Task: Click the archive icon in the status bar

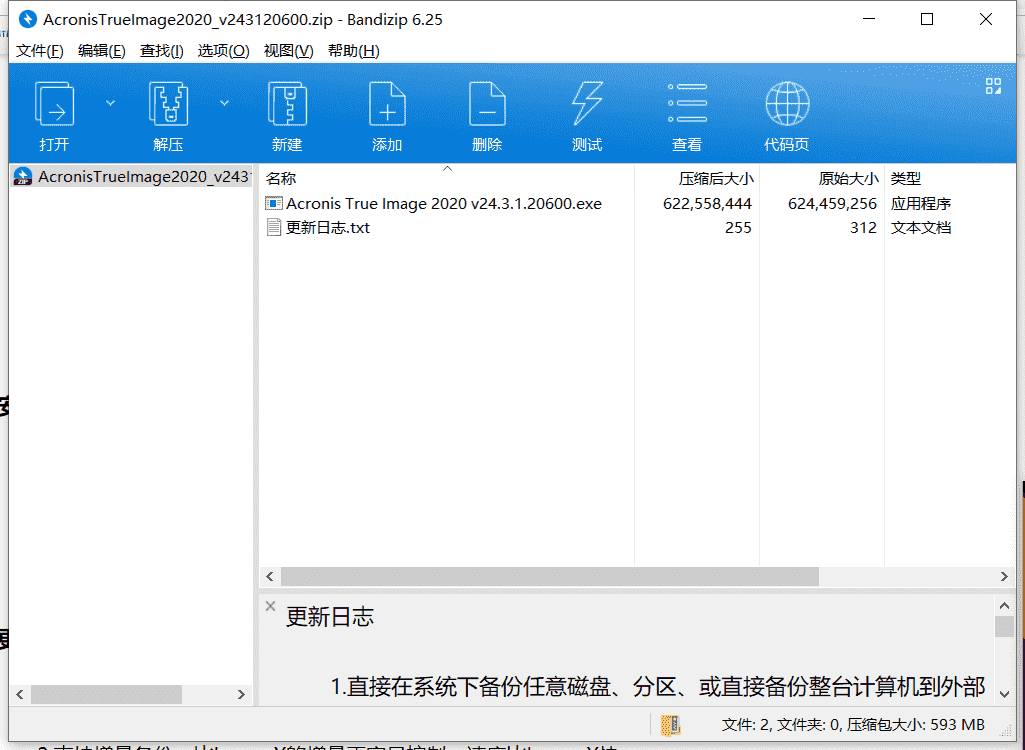Action: 671,724
